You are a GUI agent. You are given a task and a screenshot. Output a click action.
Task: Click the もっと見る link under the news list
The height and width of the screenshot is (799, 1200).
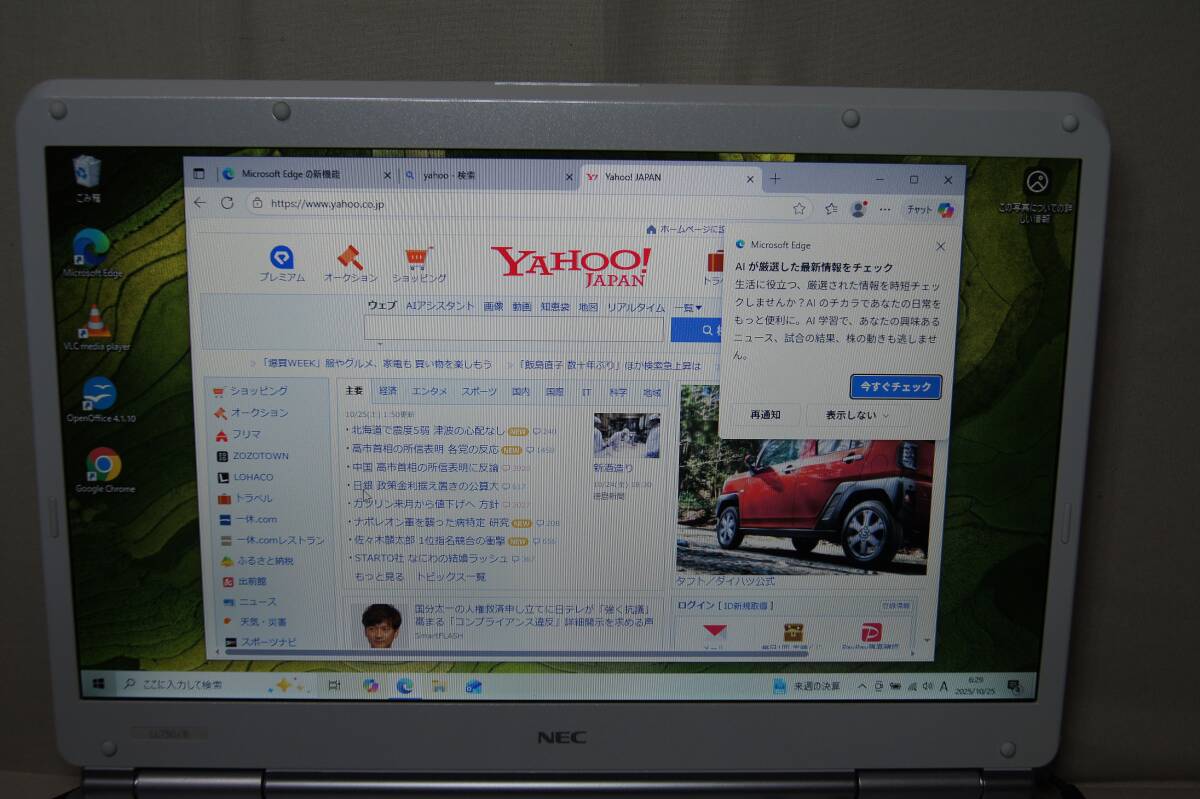tap(379, 577)
